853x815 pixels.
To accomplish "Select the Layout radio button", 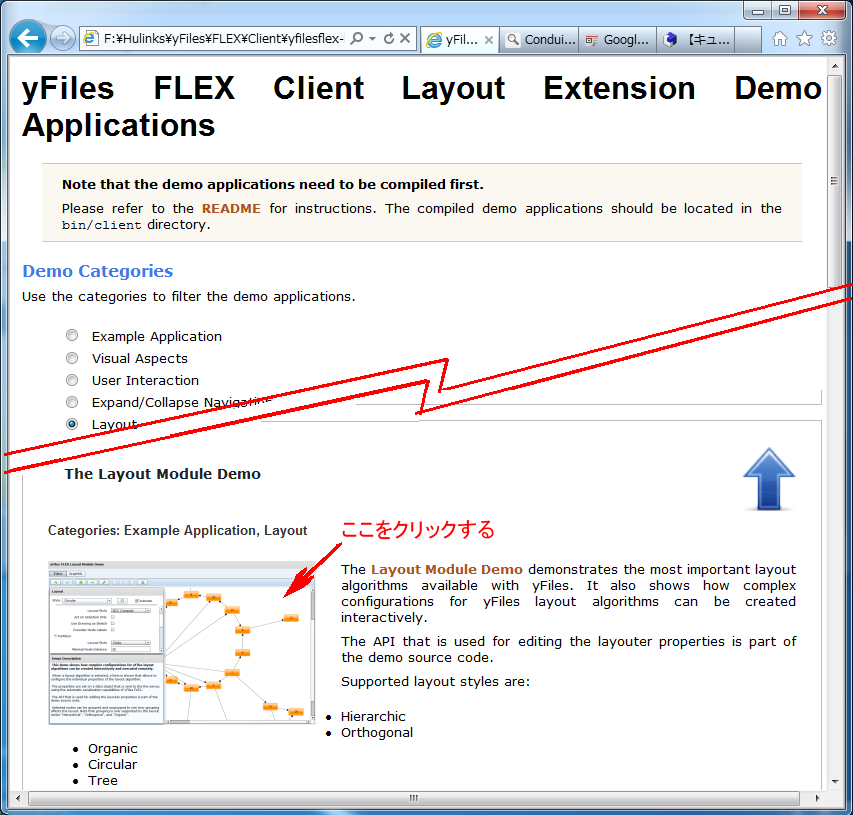I will pos(72,424).
